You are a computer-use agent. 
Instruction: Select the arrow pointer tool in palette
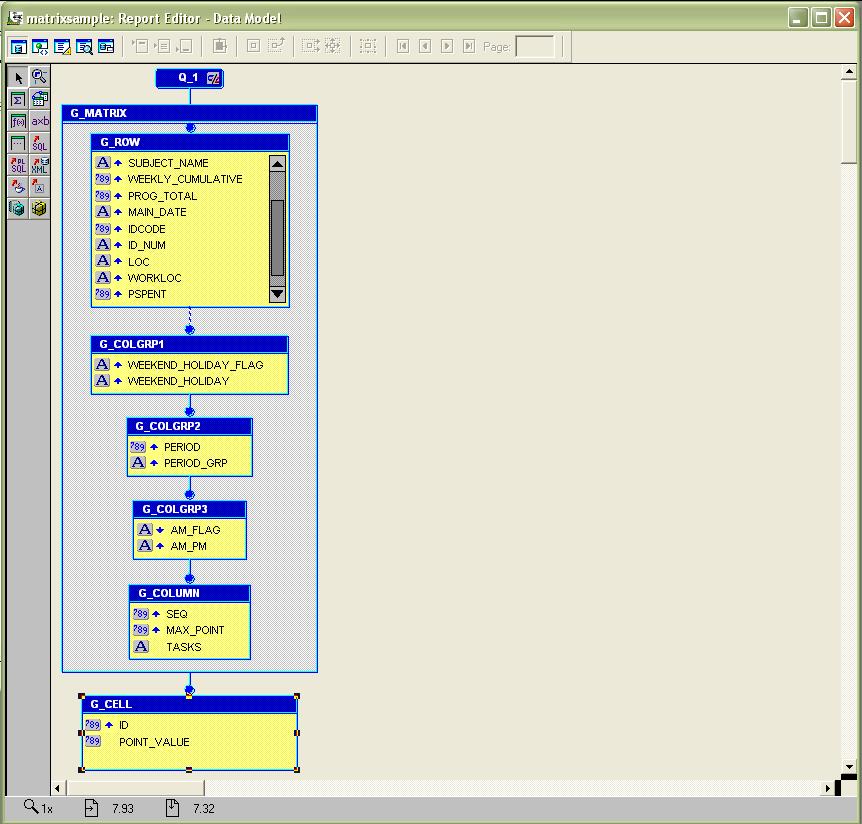[x=18, y=77]
